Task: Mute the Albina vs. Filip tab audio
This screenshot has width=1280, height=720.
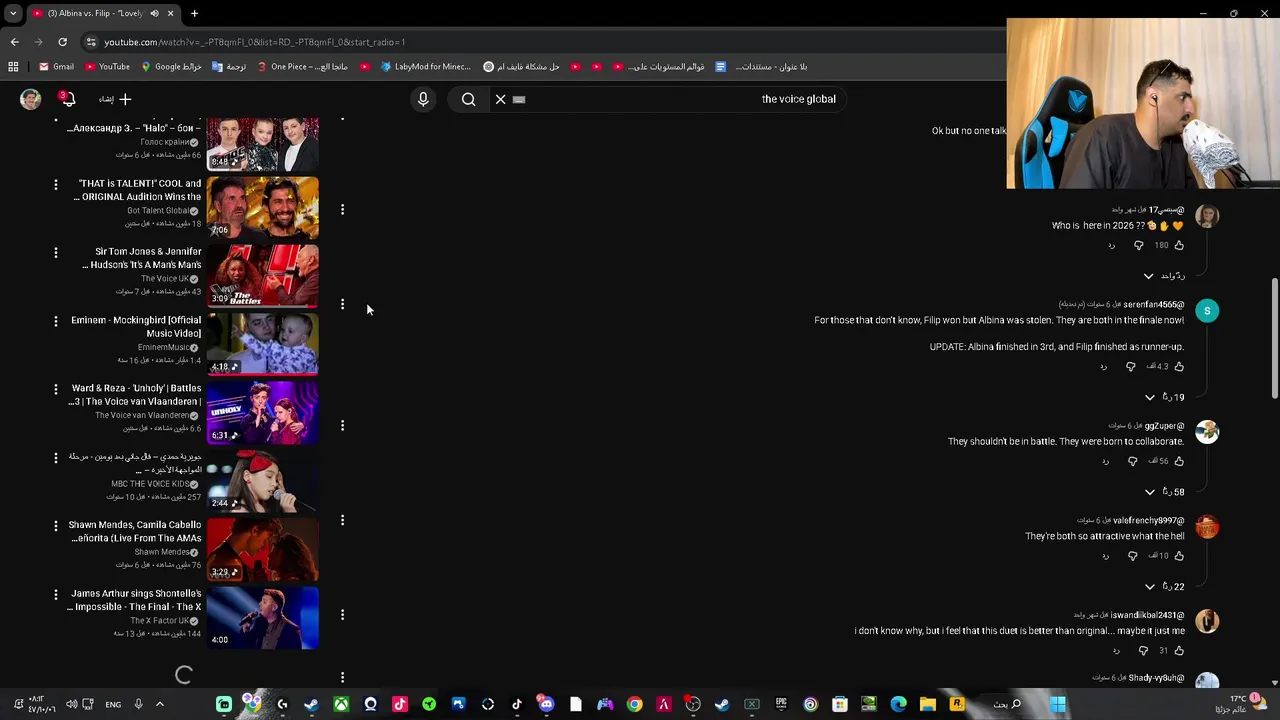Action: point(154,13)
